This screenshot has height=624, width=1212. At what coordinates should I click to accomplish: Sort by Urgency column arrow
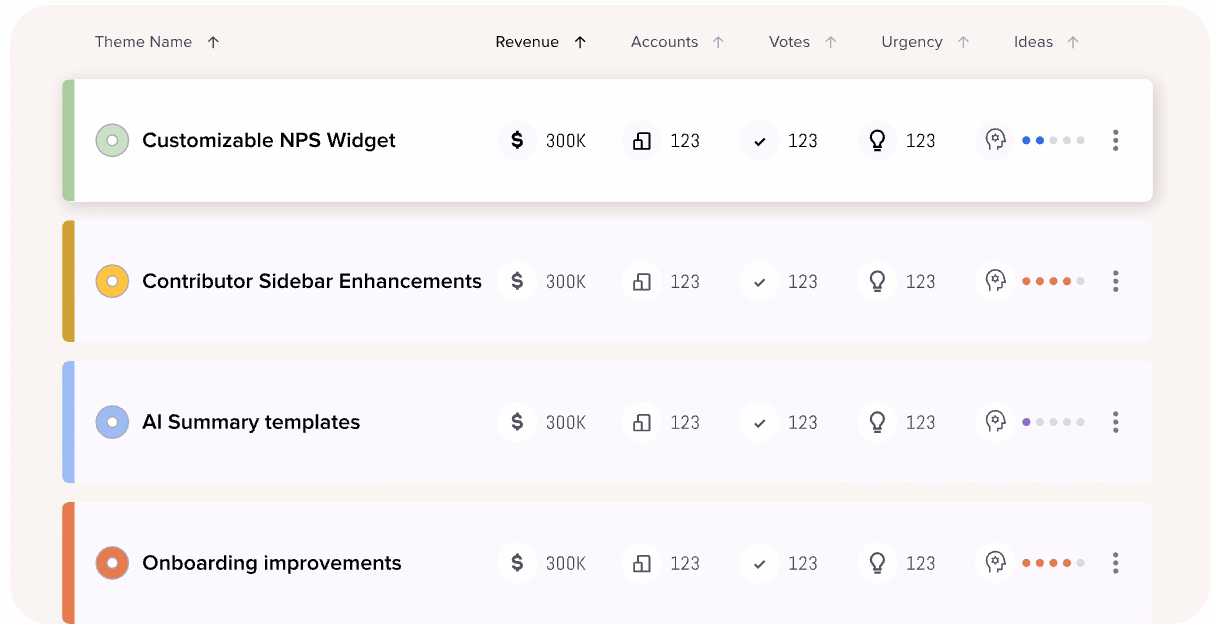point(963,42)
